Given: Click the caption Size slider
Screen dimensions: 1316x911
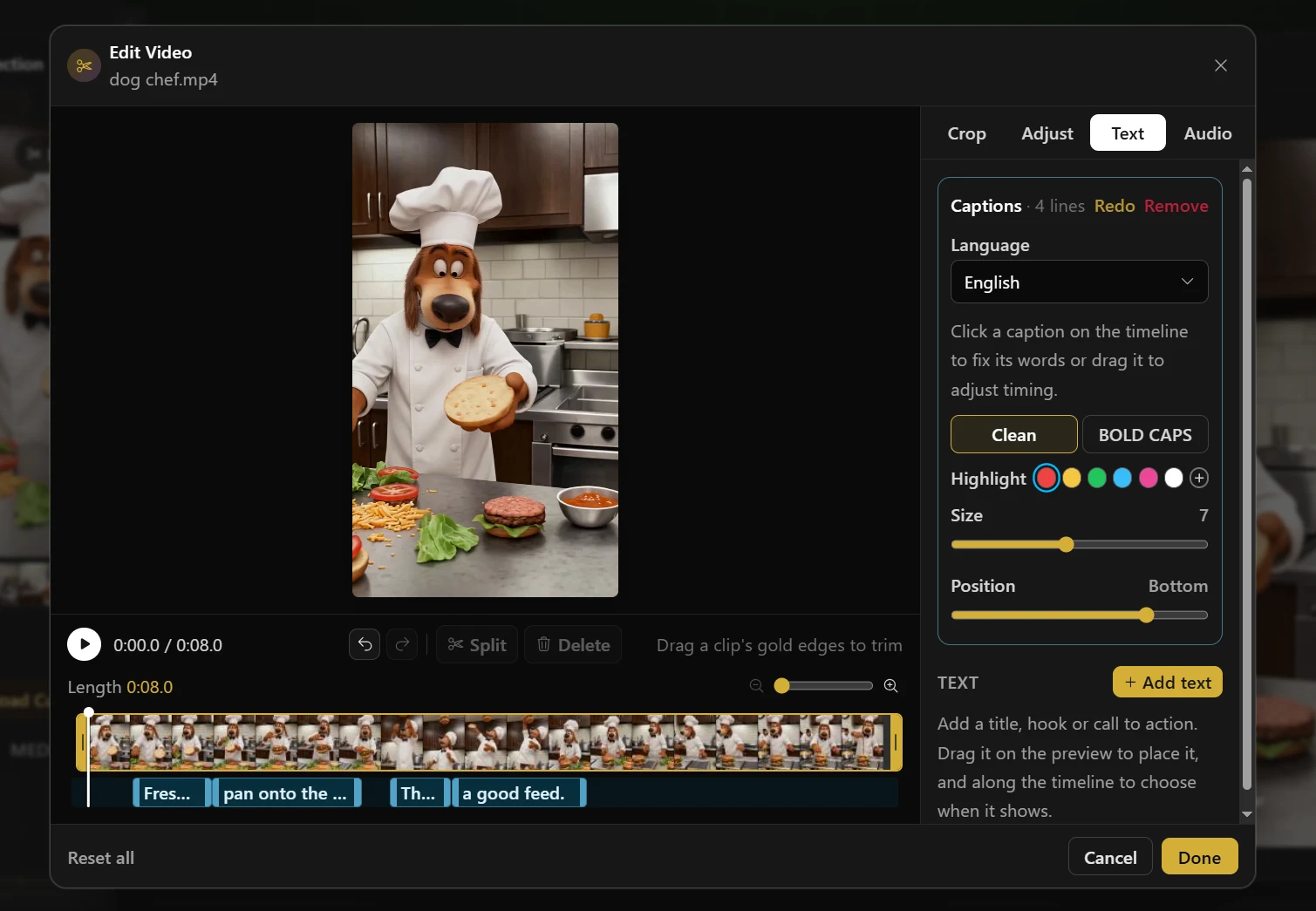Looking at the screenshot, I should point(1079,545).
